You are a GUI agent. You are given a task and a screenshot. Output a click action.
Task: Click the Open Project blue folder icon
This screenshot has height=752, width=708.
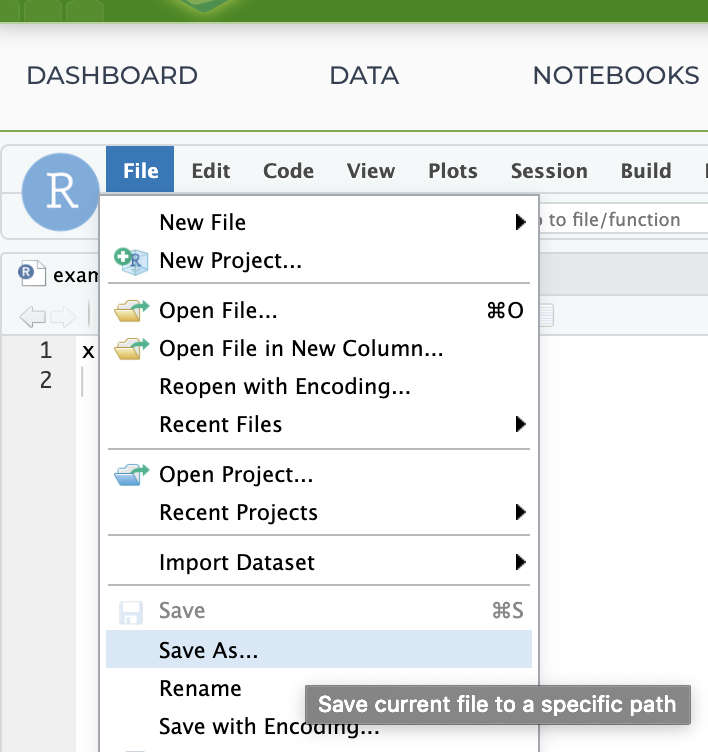131,475
